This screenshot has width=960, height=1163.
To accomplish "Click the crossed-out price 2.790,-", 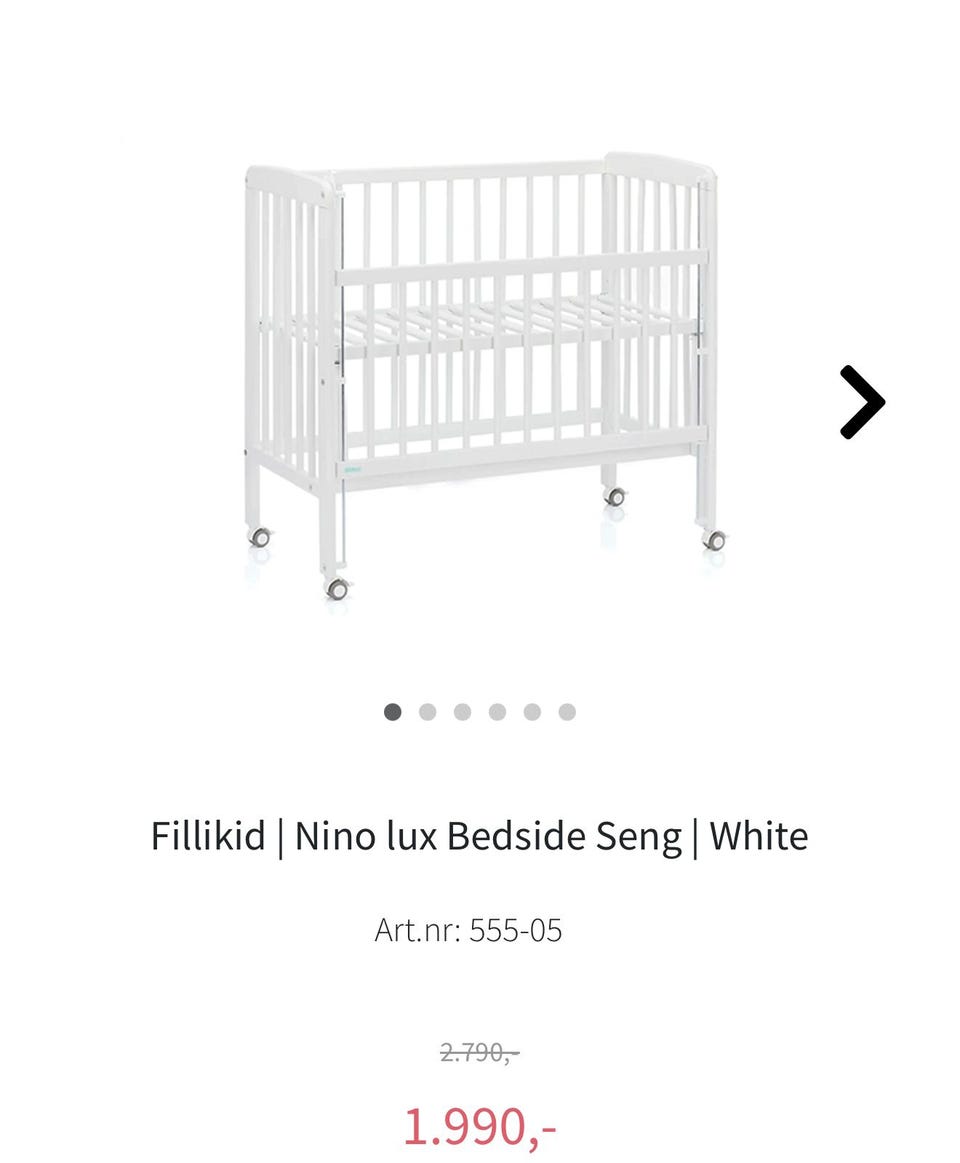I will tap(479, 1052).
